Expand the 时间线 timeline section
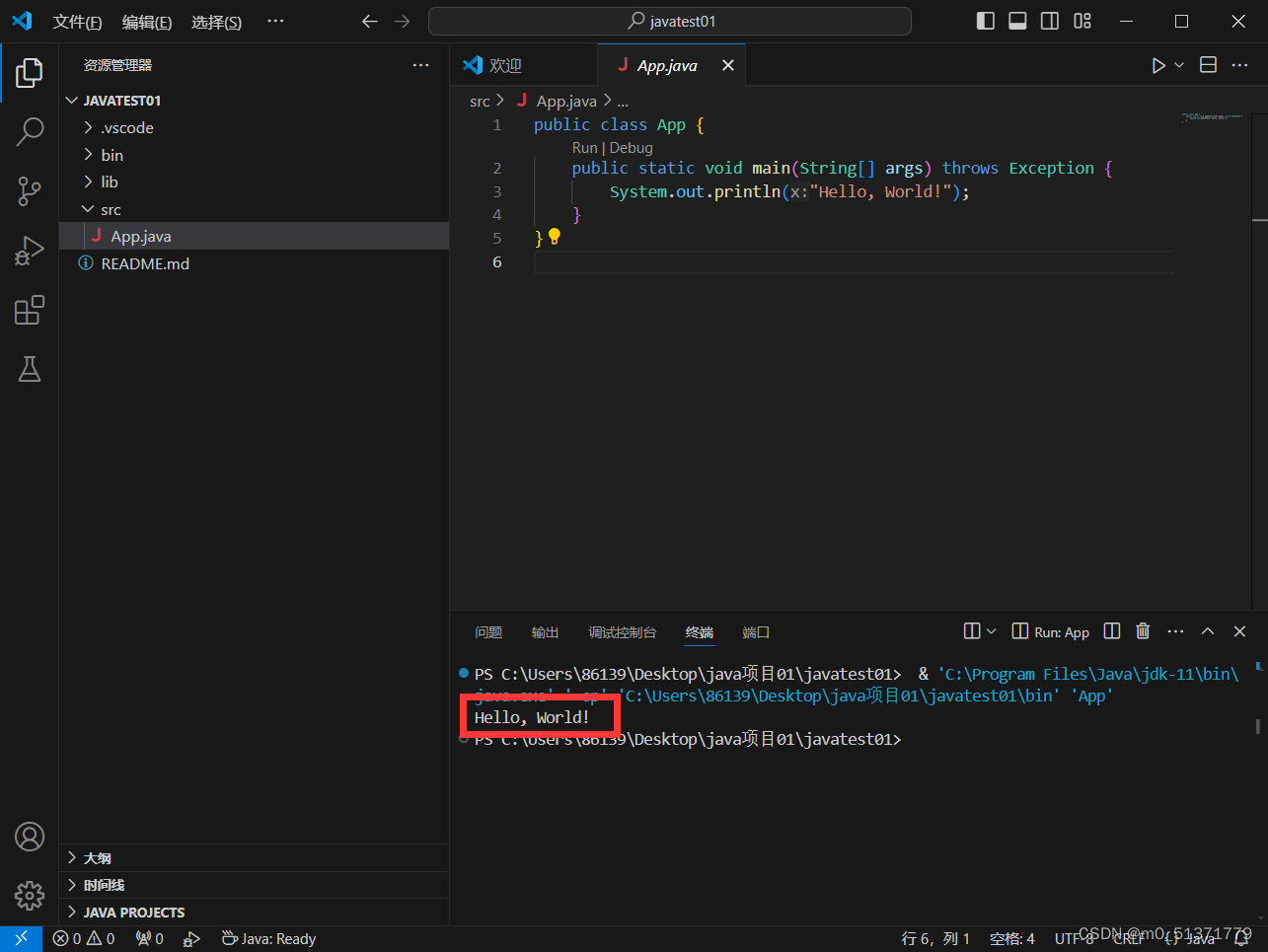Image resolution: width=1268 pixels, height=952 pixels. 254,885
